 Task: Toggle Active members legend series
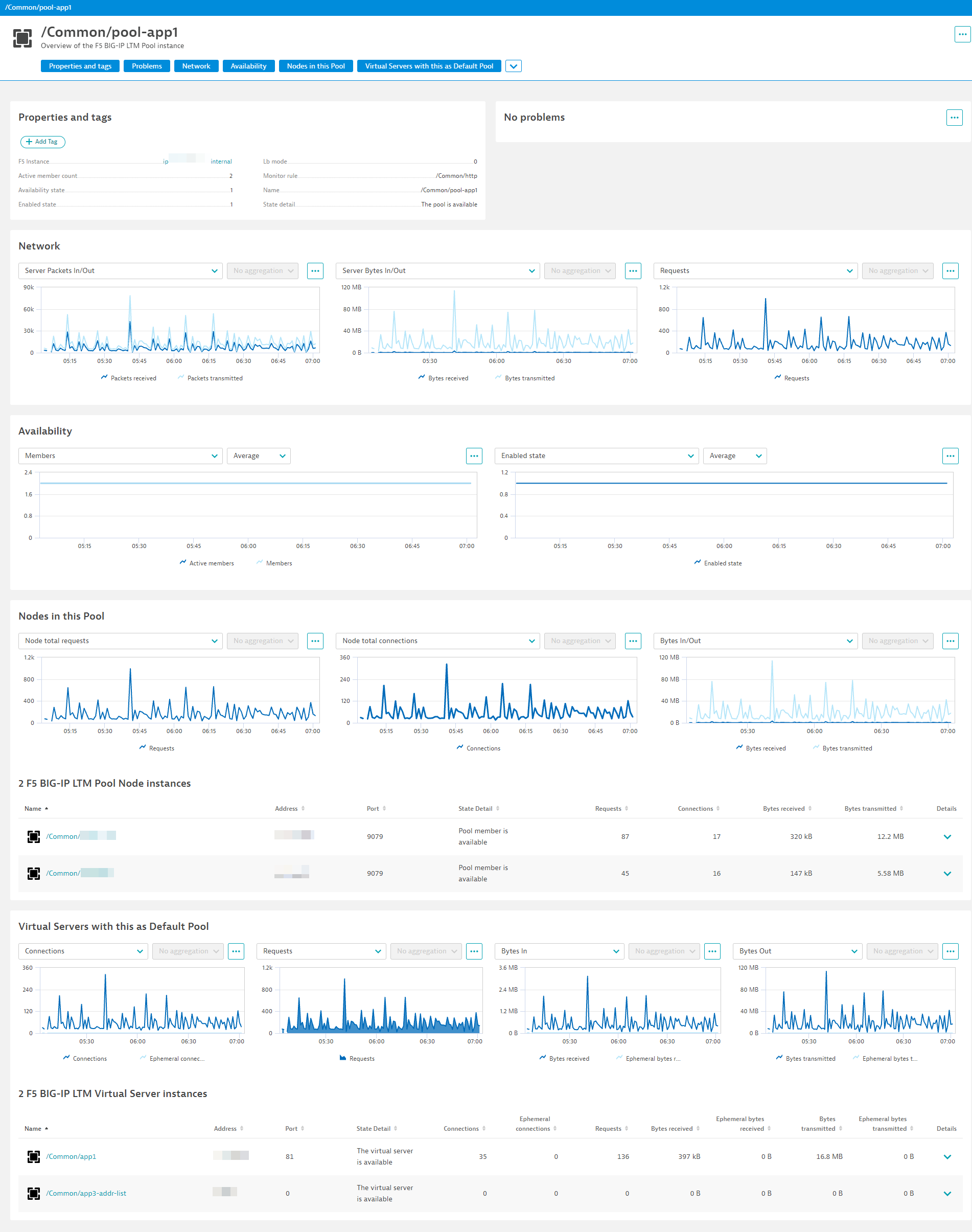click(206, 564)
